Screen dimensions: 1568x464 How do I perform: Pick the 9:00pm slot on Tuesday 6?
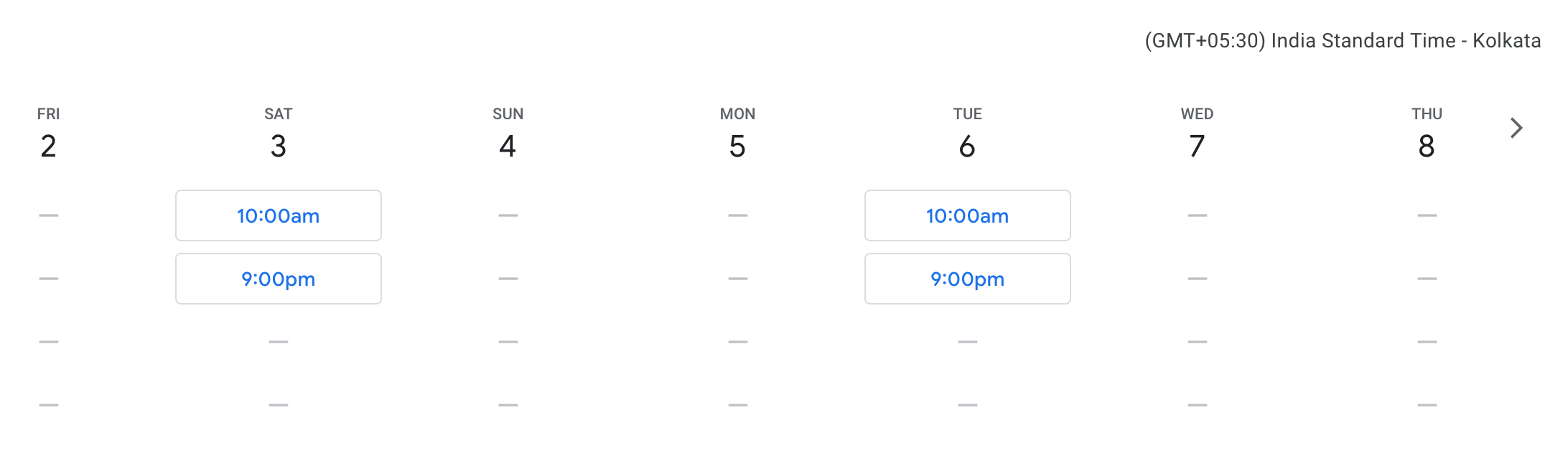(967, 279)
